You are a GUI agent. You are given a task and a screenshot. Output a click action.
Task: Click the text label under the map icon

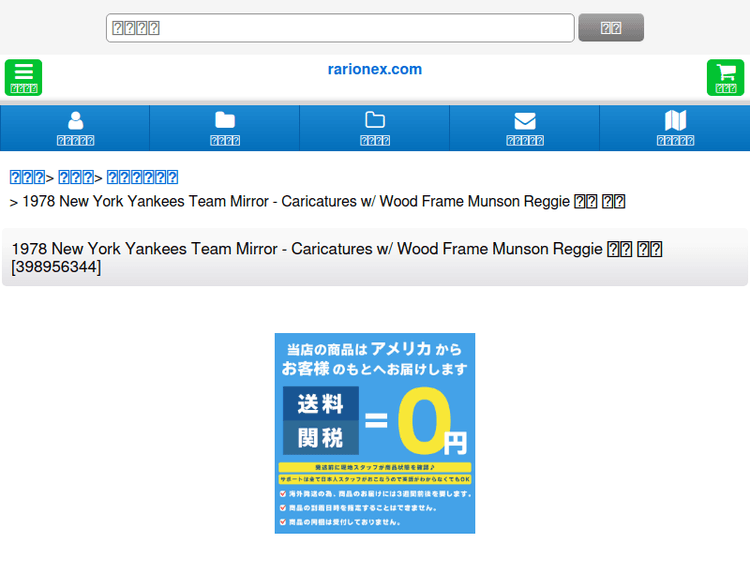click(675, 141)
